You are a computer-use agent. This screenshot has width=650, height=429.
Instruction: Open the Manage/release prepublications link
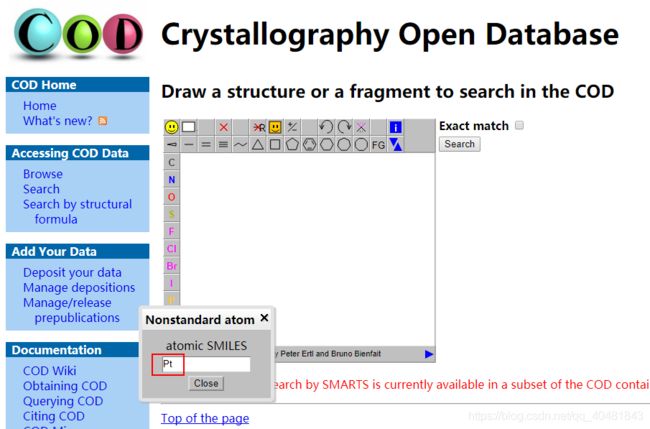point(71,310)
